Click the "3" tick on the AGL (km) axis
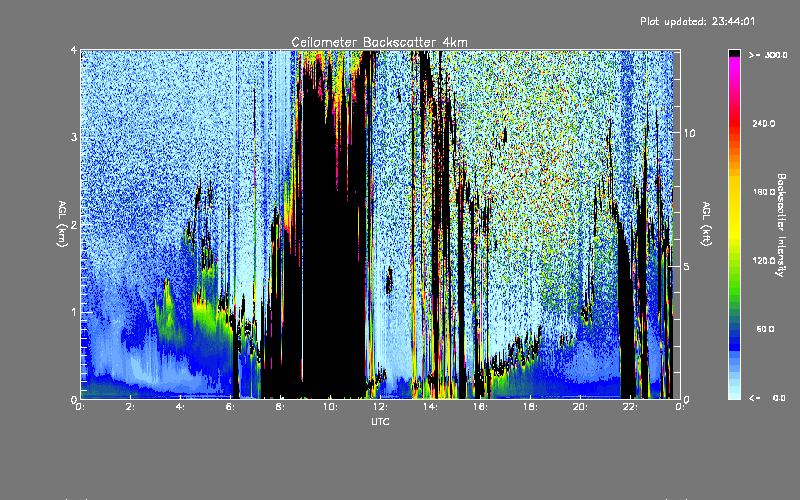The height and width of the screenshot is (500, 800). pyautogui.click(x=74, y=138)
